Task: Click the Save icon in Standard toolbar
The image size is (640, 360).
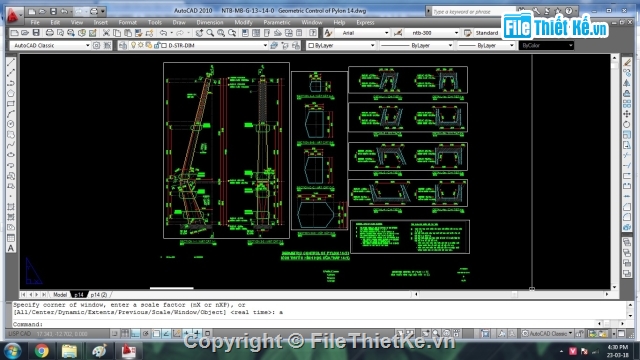Action: (x=36, y=33)
